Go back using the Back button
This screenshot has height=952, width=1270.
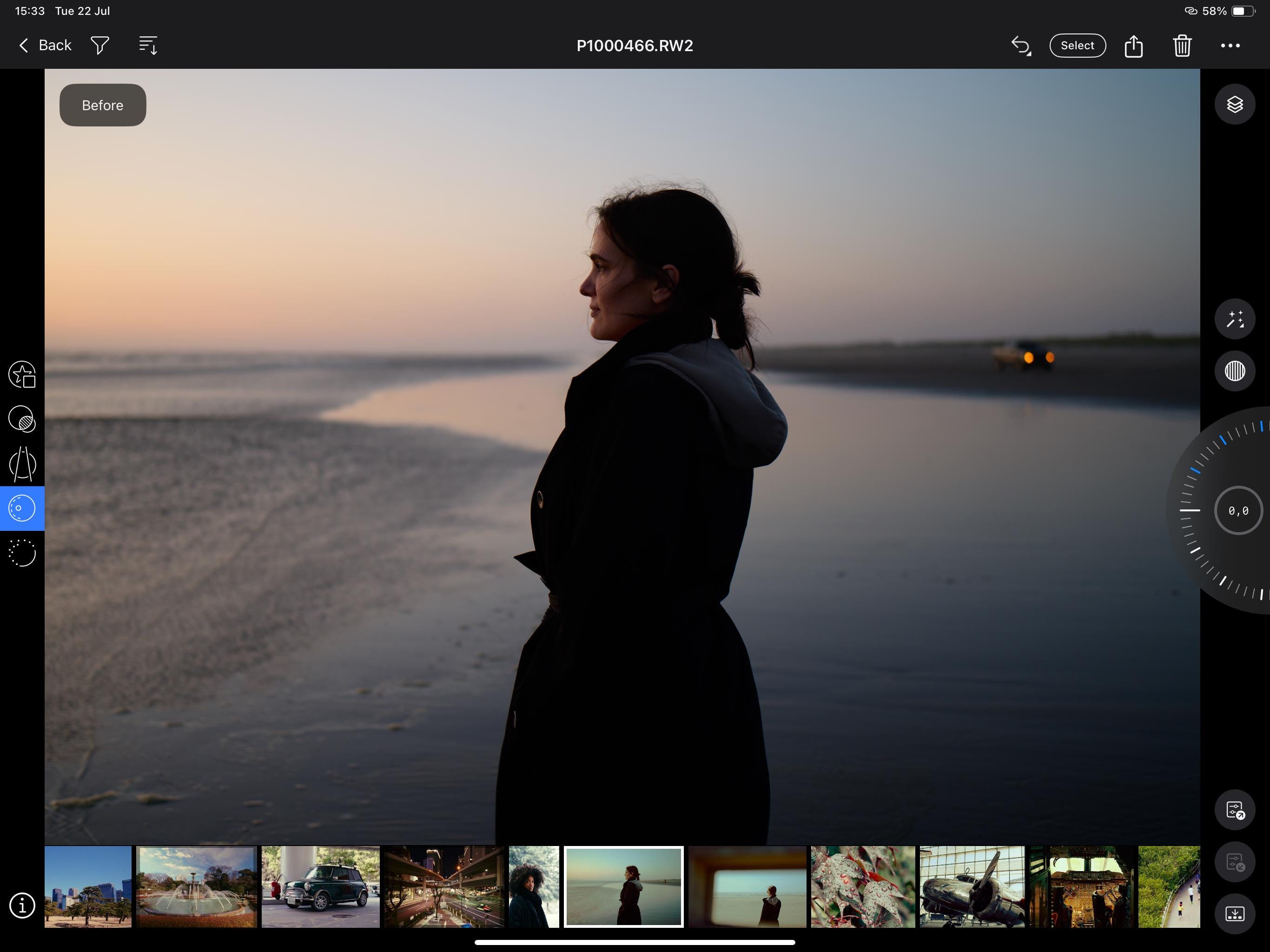[x=45, y=46]
